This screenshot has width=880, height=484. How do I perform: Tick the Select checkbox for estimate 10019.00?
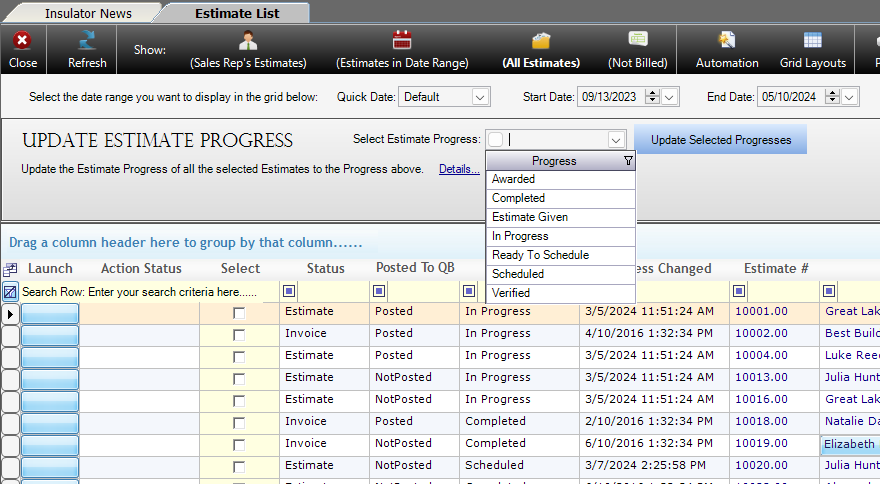(239, 445)
